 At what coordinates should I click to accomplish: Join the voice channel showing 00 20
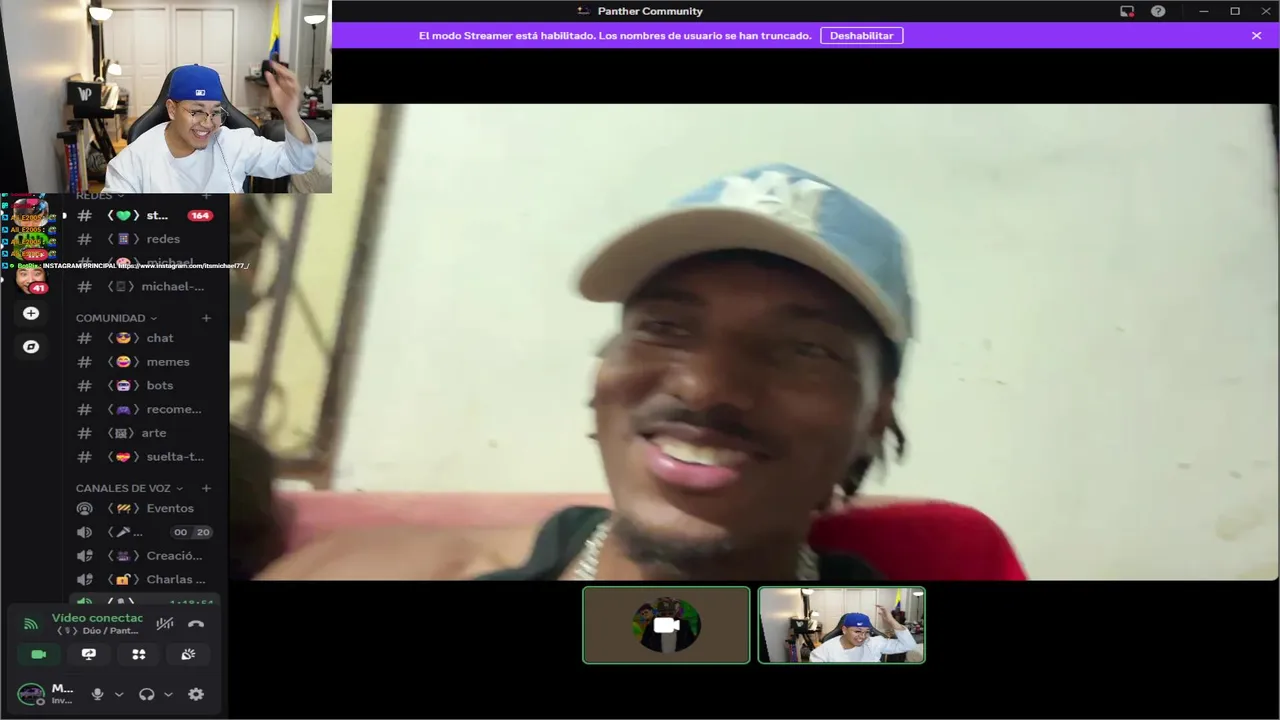pyautogui.click(x=145, y=532)
